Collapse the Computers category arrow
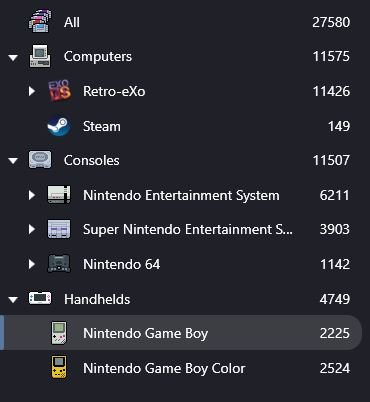 coord(13,58)
